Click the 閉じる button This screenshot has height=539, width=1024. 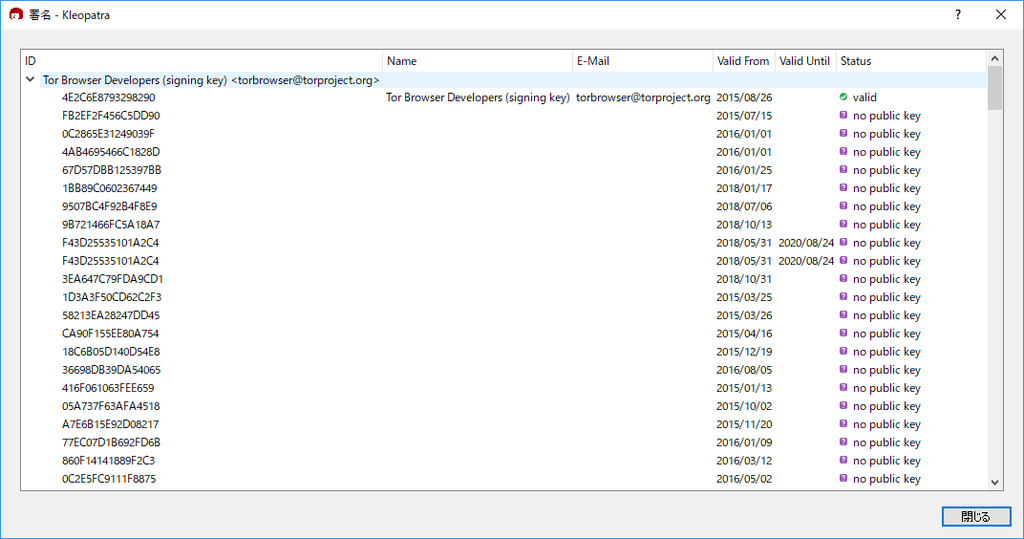(976, 516)
